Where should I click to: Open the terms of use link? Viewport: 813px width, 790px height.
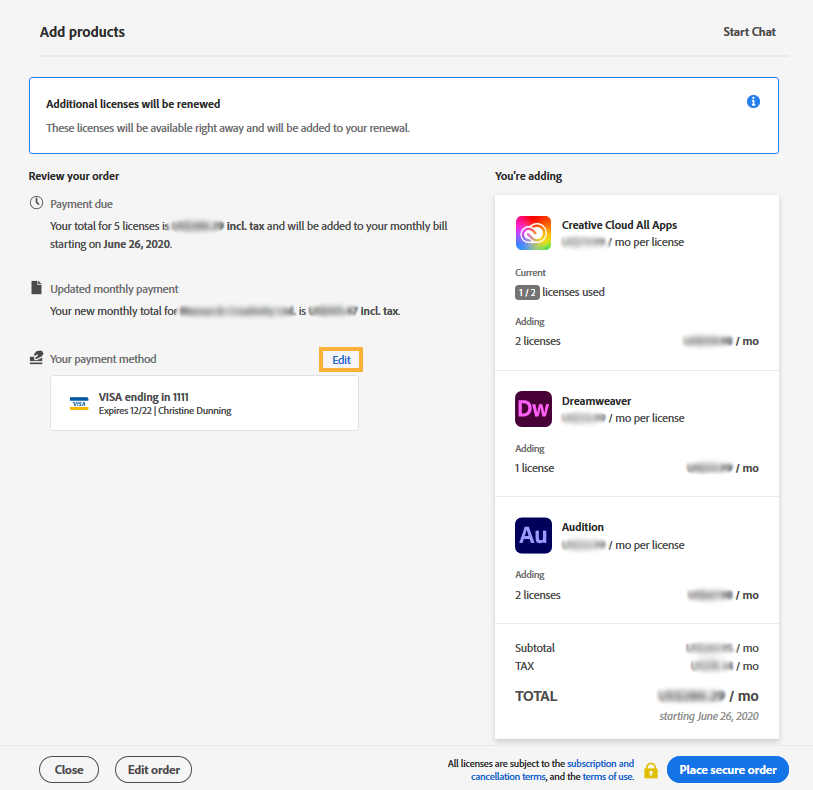point(607,776)
